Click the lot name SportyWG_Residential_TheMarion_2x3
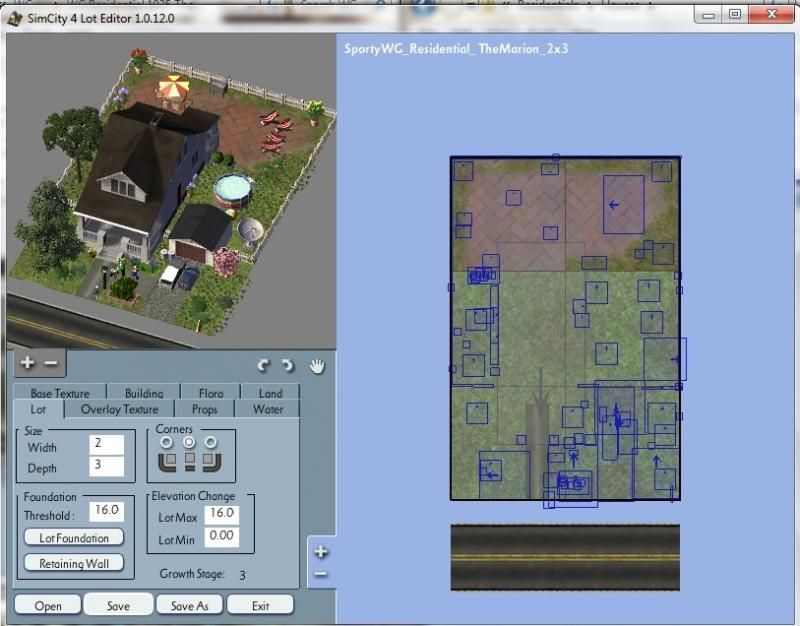Screen dimensions: 800x626 pos(456,49)
